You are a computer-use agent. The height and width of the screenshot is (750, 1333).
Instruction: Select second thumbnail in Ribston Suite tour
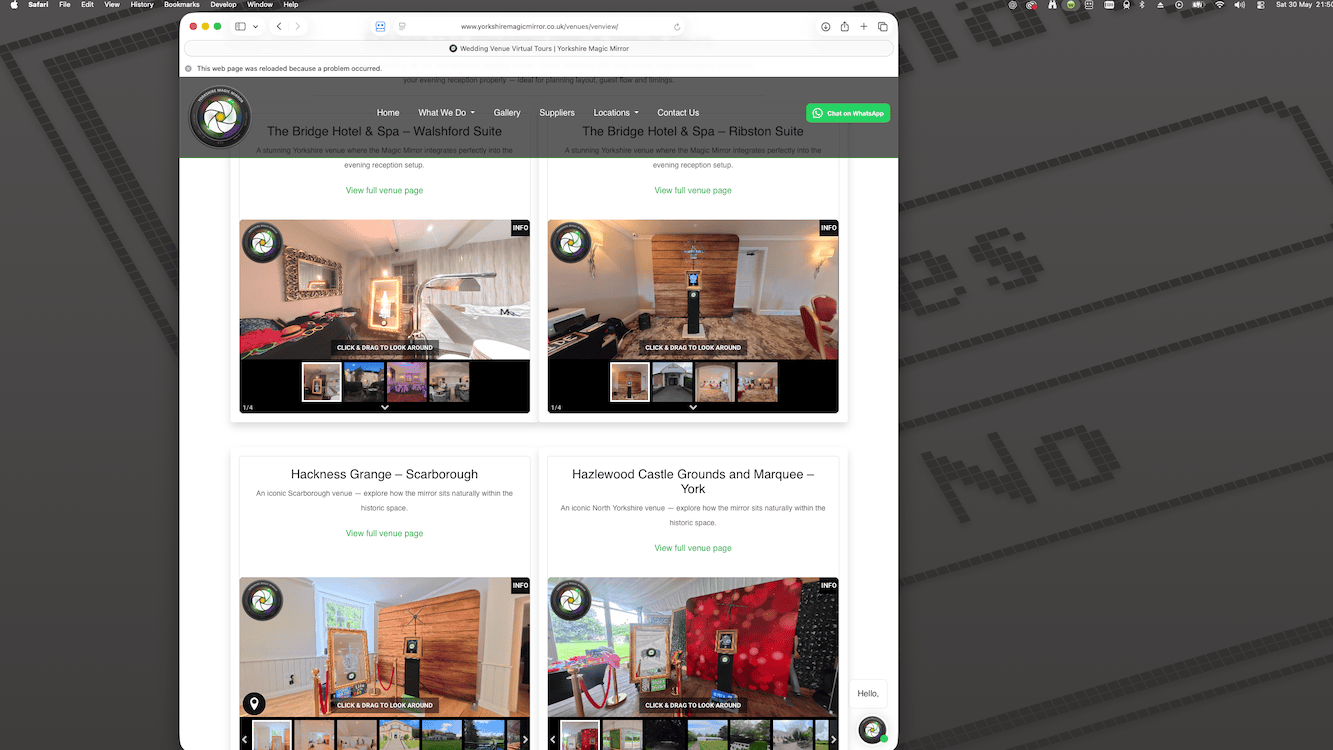coord(672,382)
